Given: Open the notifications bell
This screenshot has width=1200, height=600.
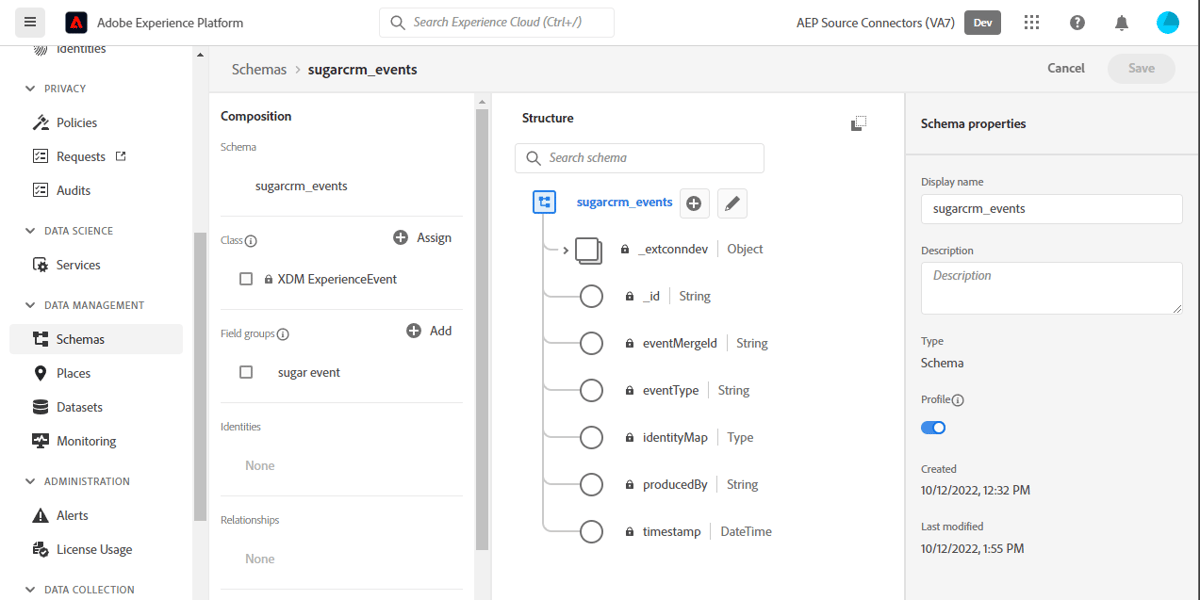Looking at the screenshot, I should click(x=1121, y=22).
